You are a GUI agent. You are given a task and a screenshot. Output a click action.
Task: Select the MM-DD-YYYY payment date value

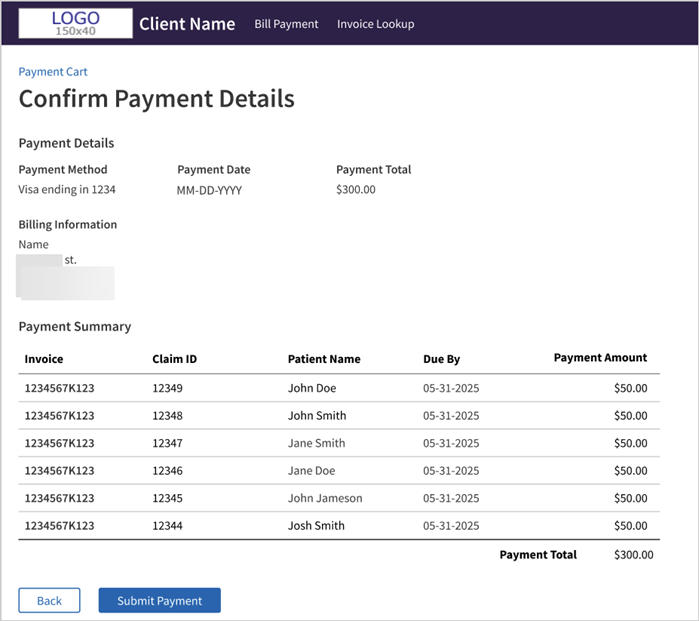209,190
